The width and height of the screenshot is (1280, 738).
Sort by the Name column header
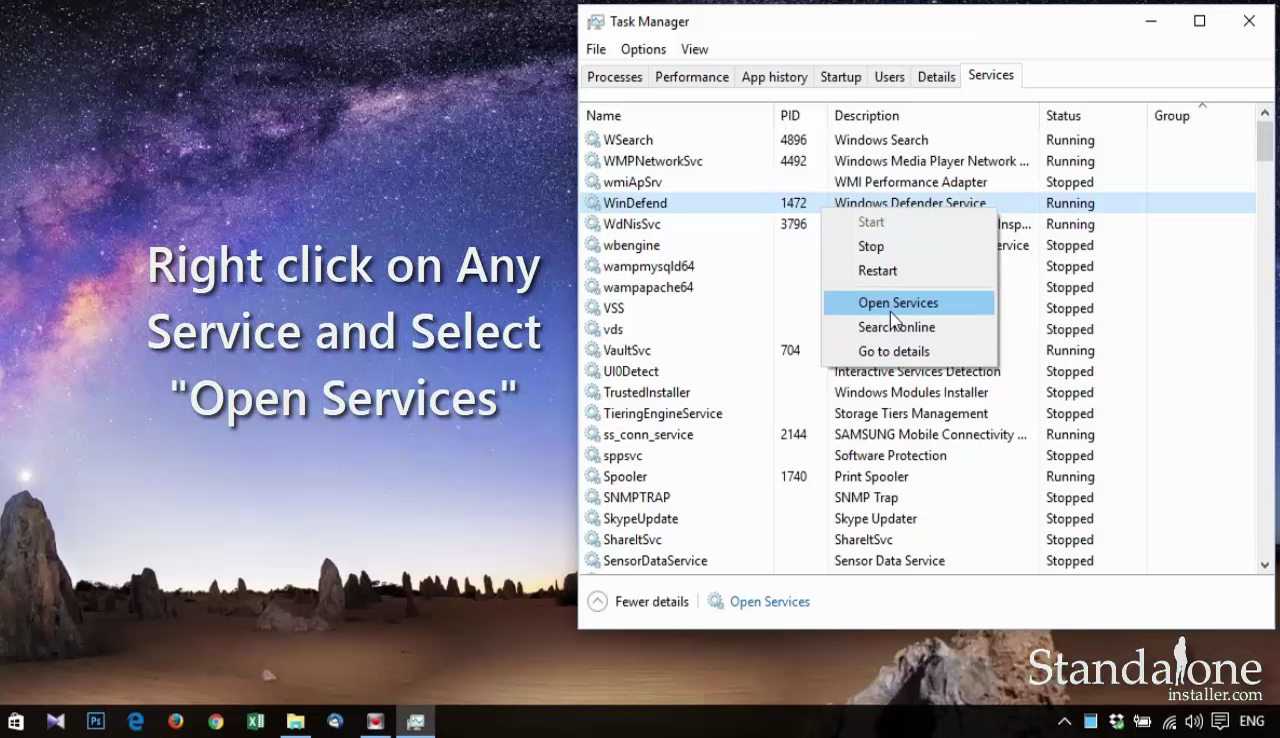point(677,116)
